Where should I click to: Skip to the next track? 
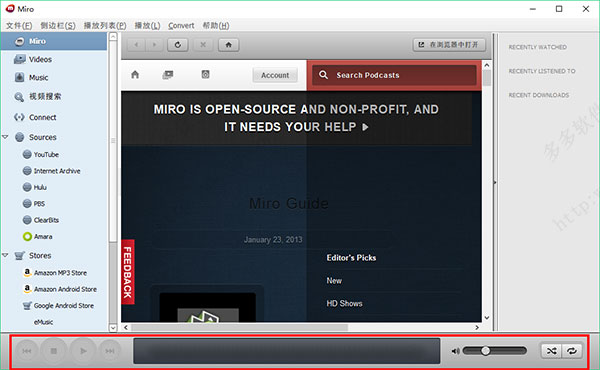click(110, 351)
